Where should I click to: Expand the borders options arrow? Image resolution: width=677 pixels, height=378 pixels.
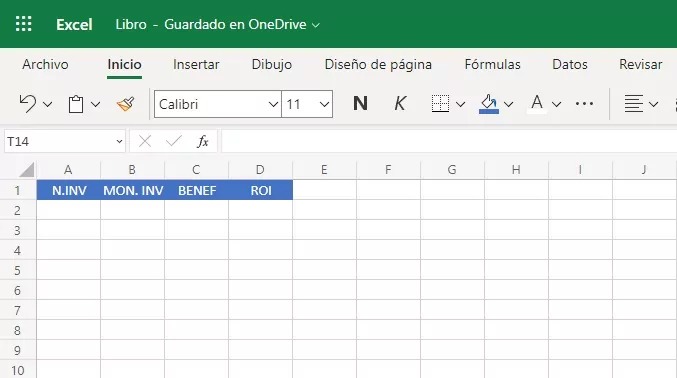[460, 104]
